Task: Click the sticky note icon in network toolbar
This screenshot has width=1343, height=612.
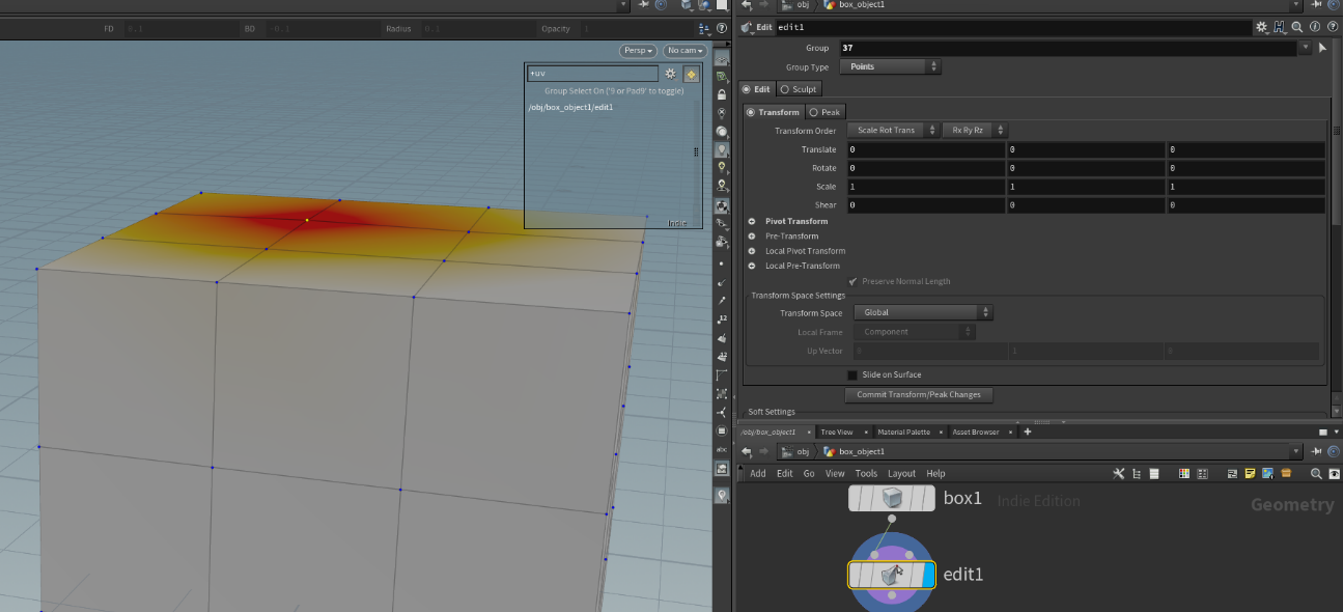Action: point(1250,474)
